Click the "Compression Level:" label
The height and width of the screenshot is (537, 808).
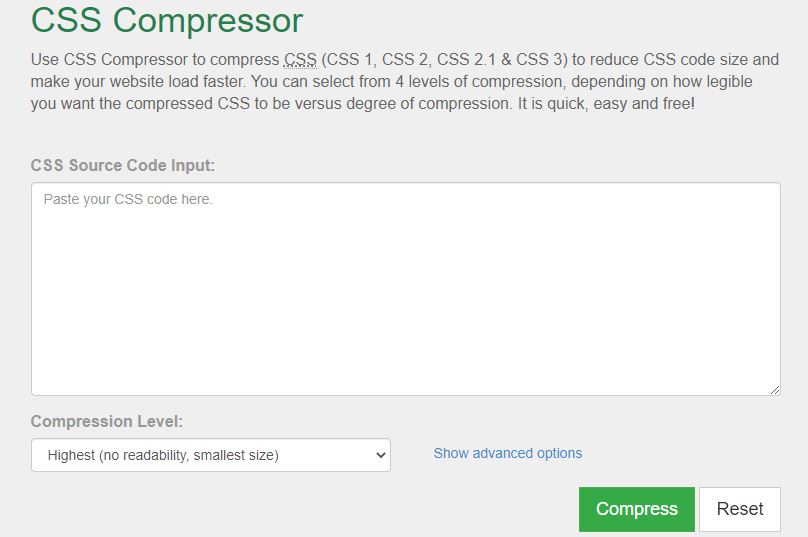(107, 422)
